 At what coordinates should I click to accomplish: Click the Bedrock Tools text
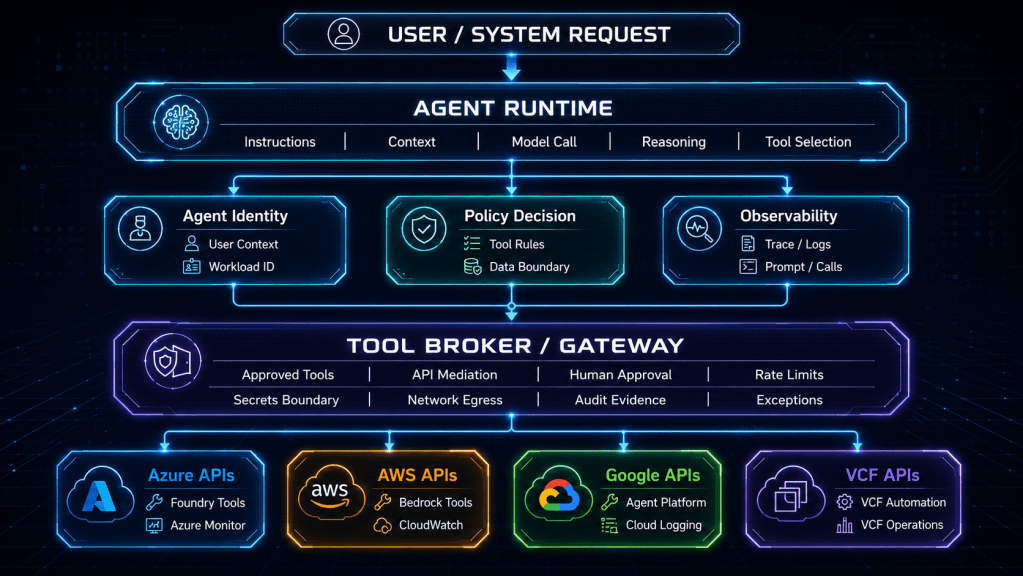pos(435,502)
